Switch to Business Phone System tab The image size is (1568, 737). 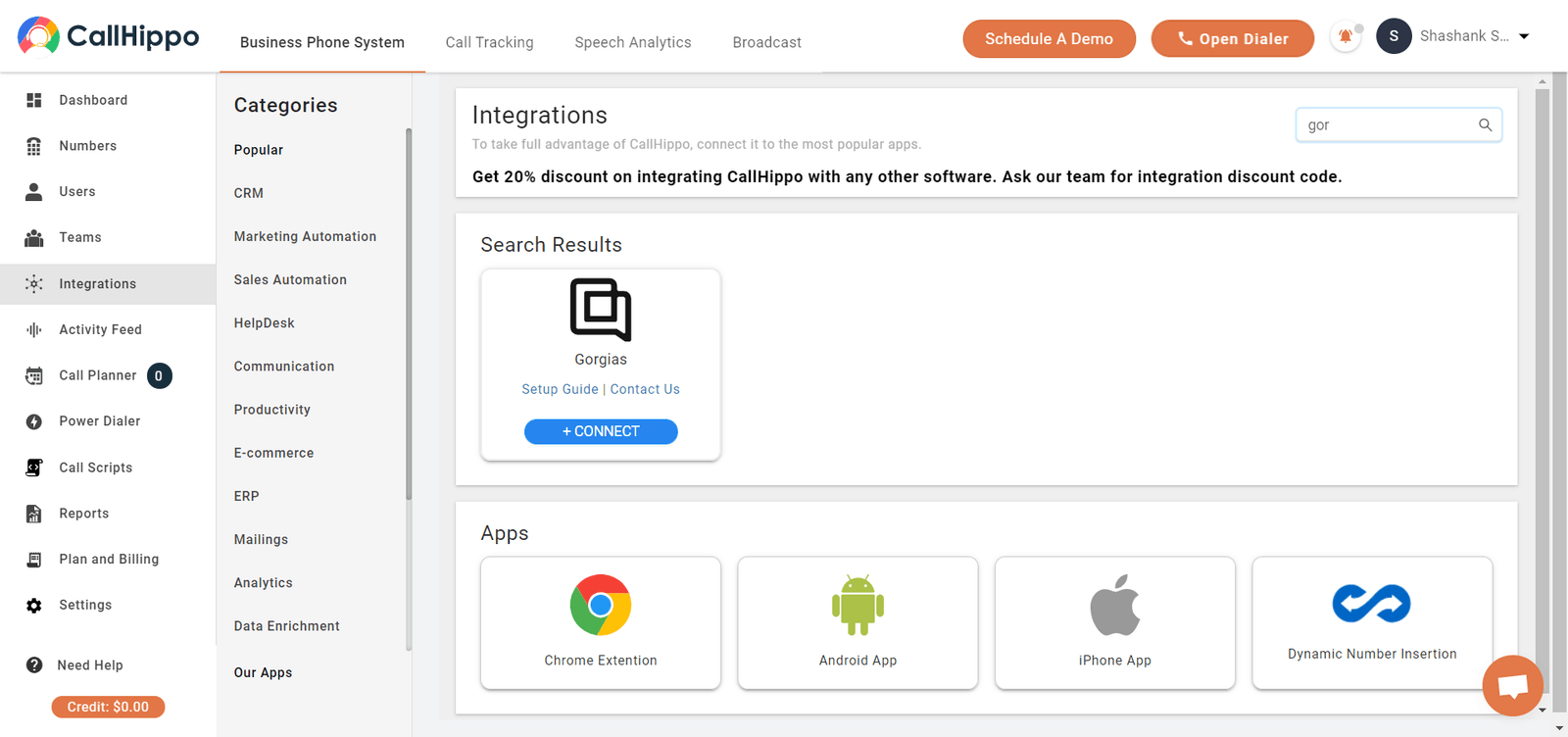click(322, 42)
